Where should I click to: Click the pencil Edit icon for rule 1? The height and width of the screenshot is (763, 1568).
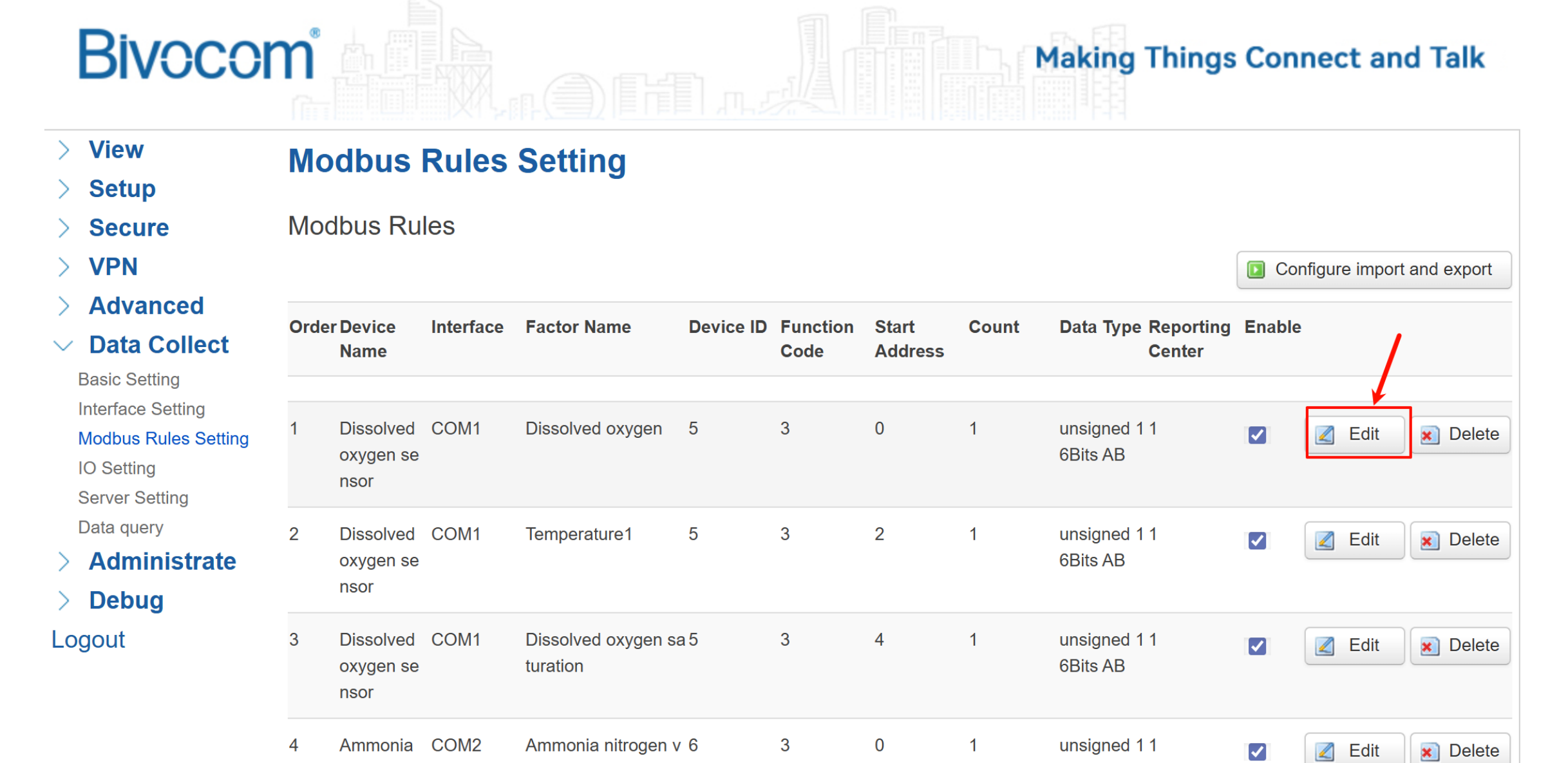tap(1325, 435)
